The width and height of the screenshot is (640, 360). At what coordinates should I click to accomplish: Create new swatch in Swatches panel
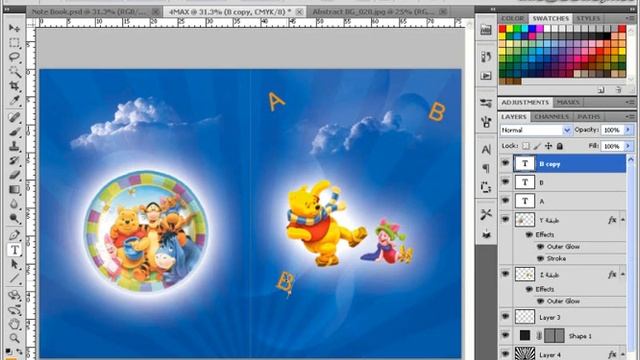click(x=601, y=90)
